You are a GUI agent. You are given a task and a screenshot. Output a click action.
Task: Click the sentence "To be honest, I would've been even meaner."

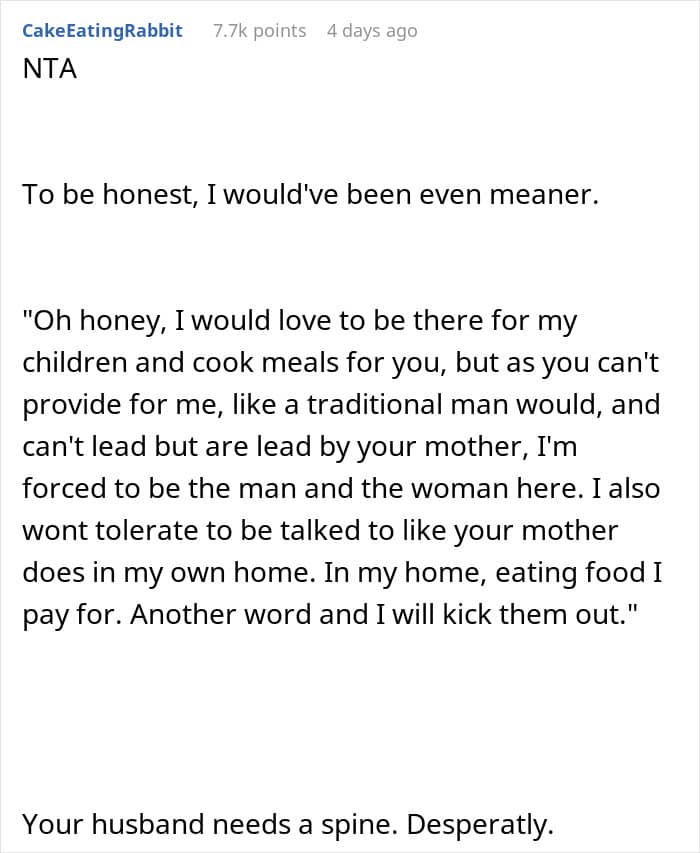(x=311, y=194)
